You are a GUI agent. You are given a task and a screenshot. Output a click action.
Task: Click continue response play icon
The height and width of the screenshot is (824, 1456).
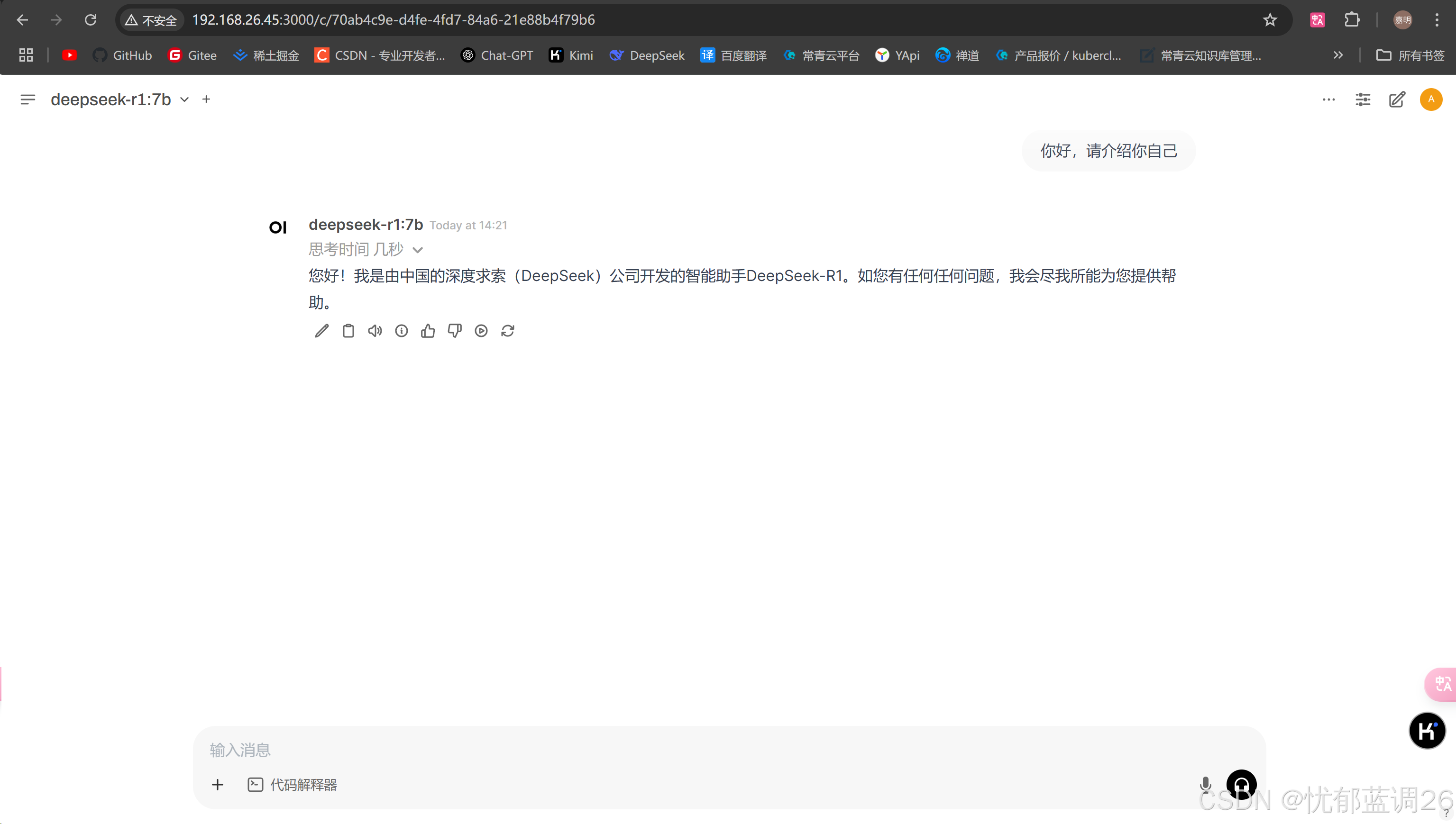[x=481, y=331]
